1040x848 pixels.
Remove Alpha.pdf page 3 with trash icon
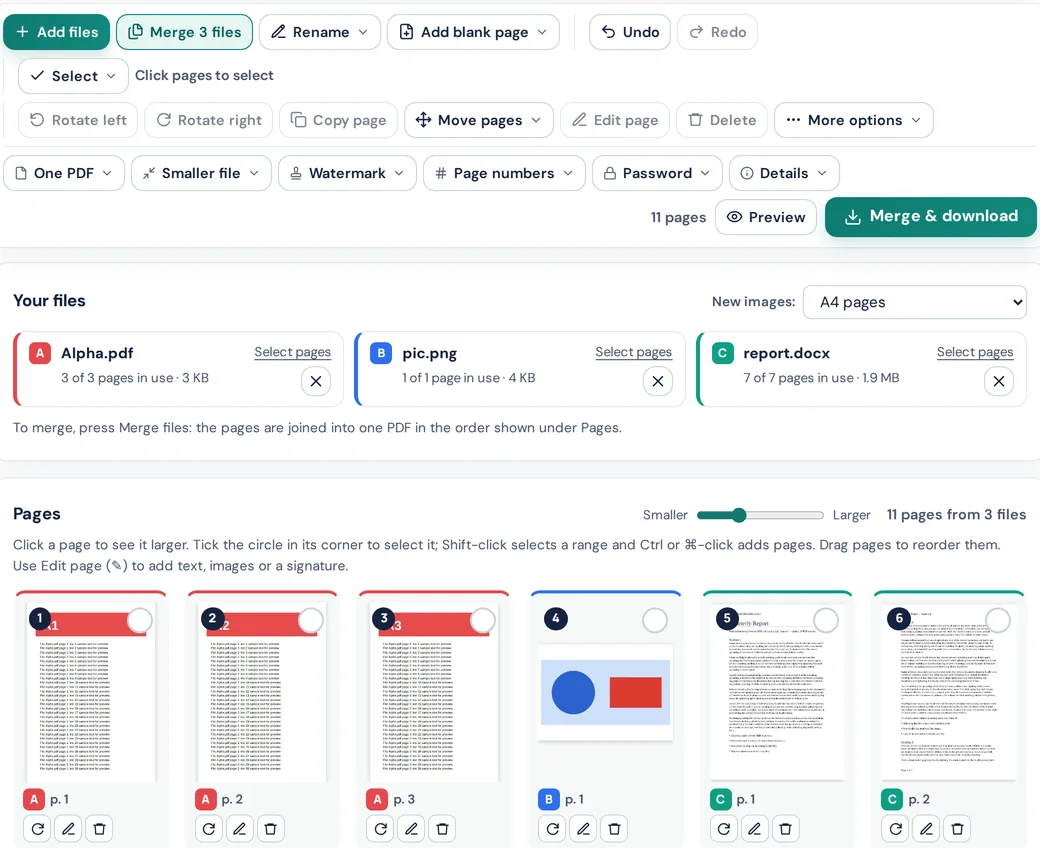442,828
